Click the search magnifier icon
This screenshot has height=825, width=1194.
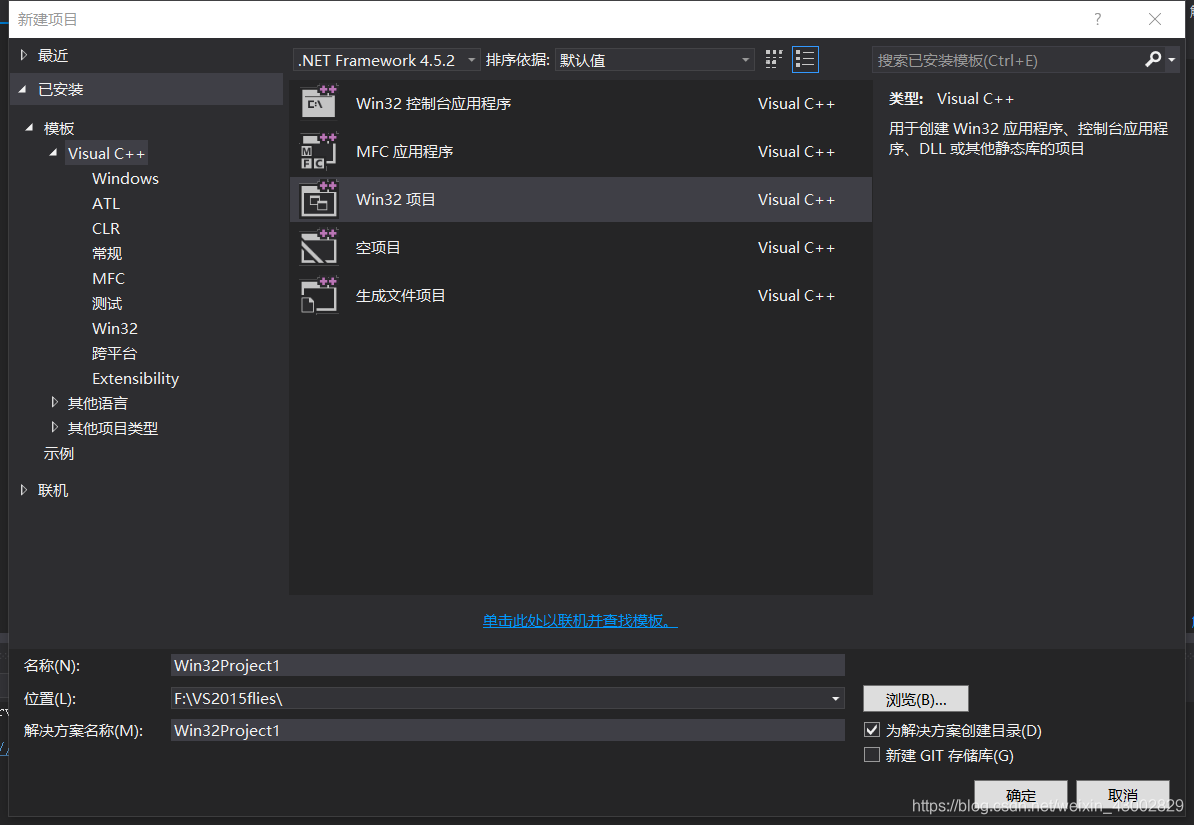click(1153, 59)
